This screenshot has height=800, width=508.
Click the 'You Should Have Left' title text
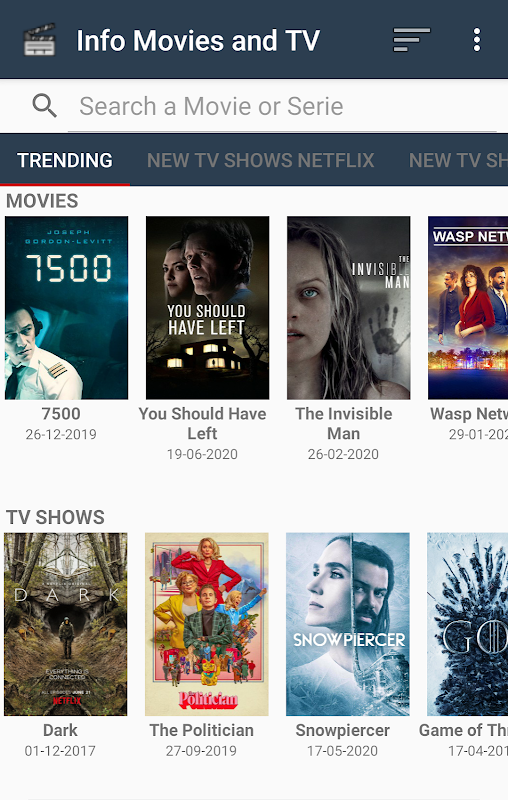tap(202, 423)
